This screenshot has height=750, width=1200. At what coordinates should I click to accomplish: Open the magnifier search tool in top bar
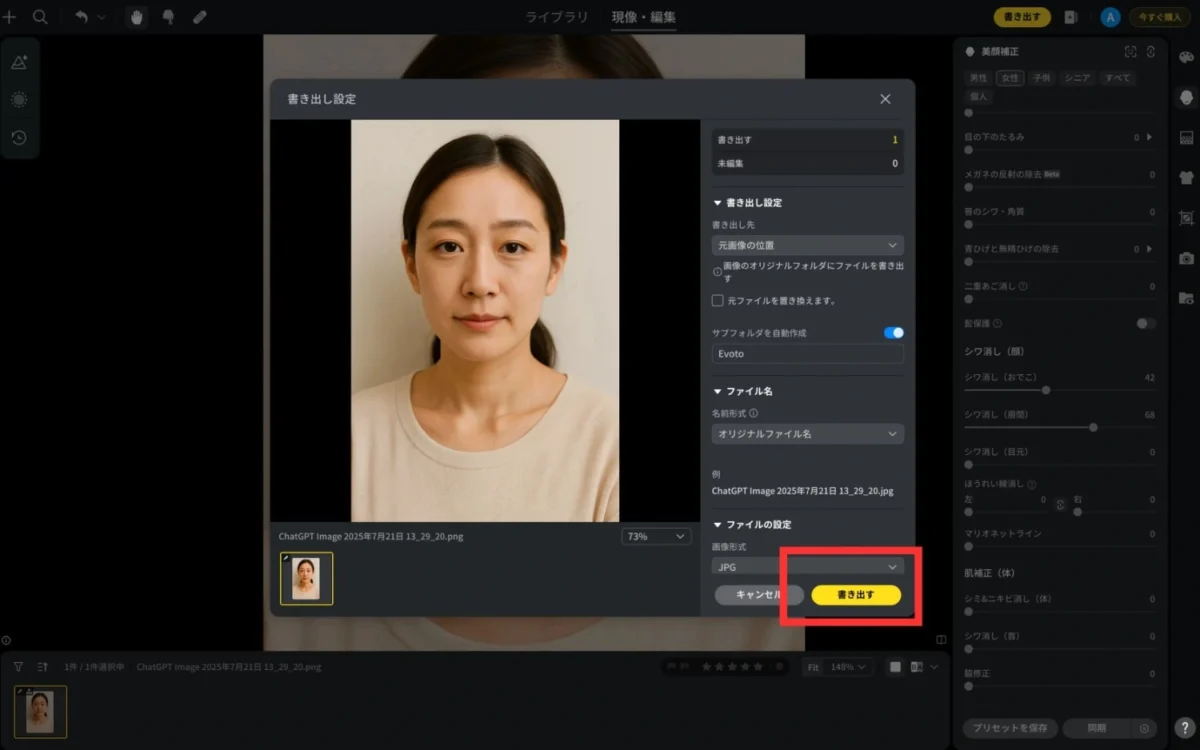pos(40,17)
